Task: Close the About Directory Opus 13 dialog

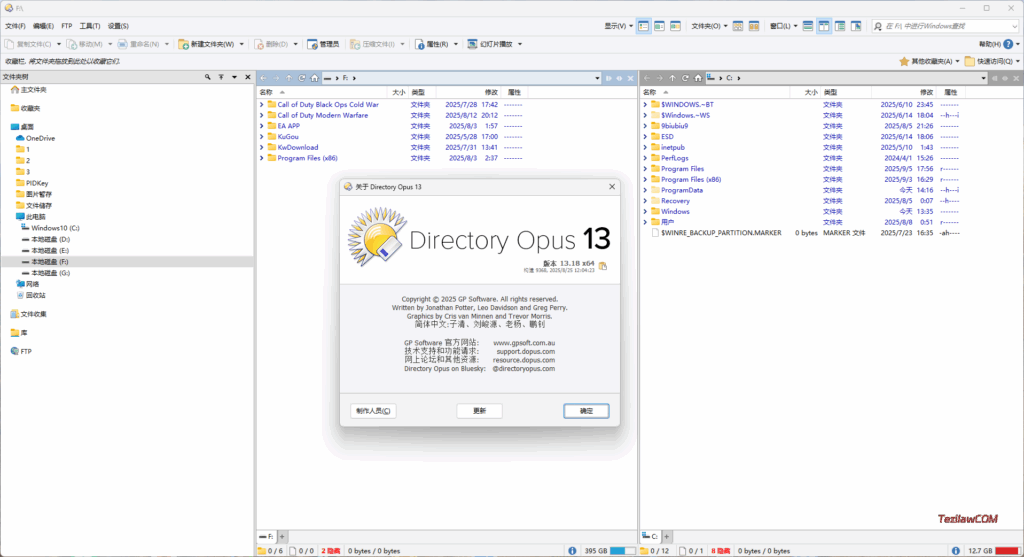Action: (612, 187)
